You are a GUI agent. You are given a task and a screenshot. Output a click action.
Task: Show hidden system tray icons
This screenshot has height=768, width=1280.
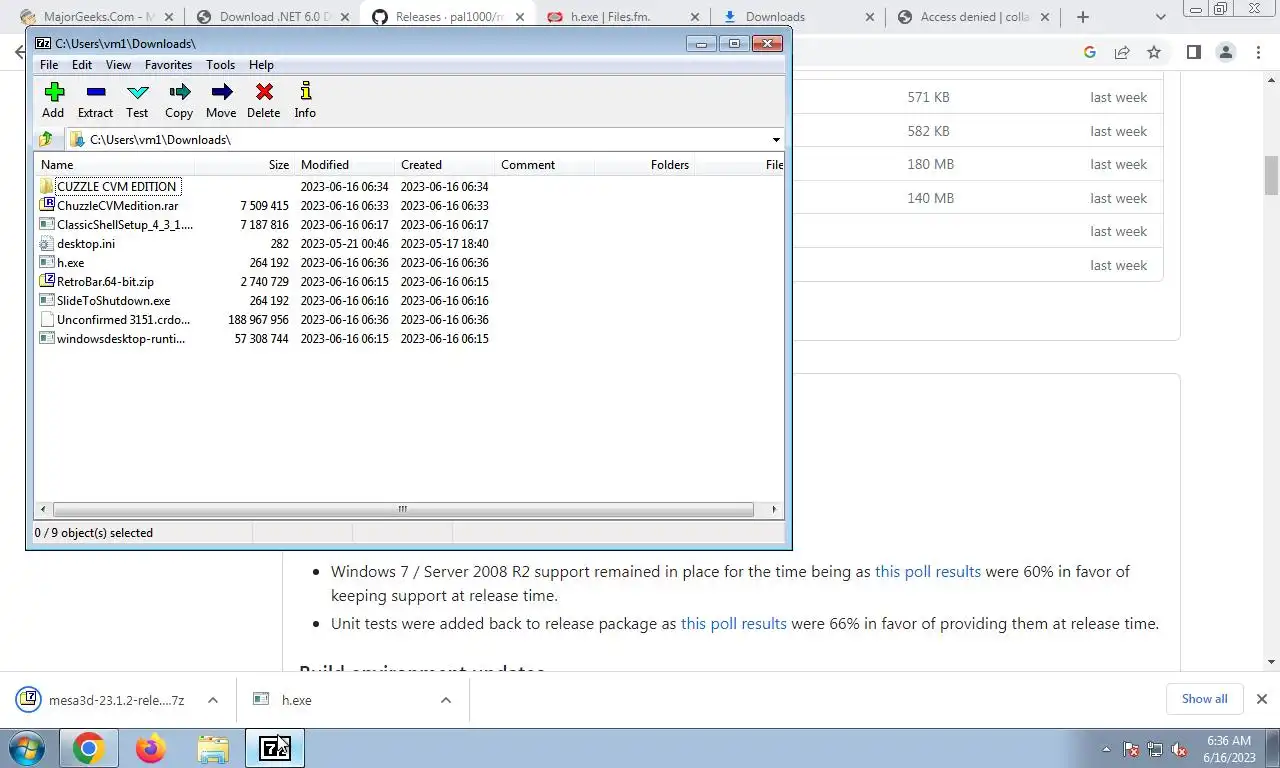pyautogui.click(x=1106, y=749)
